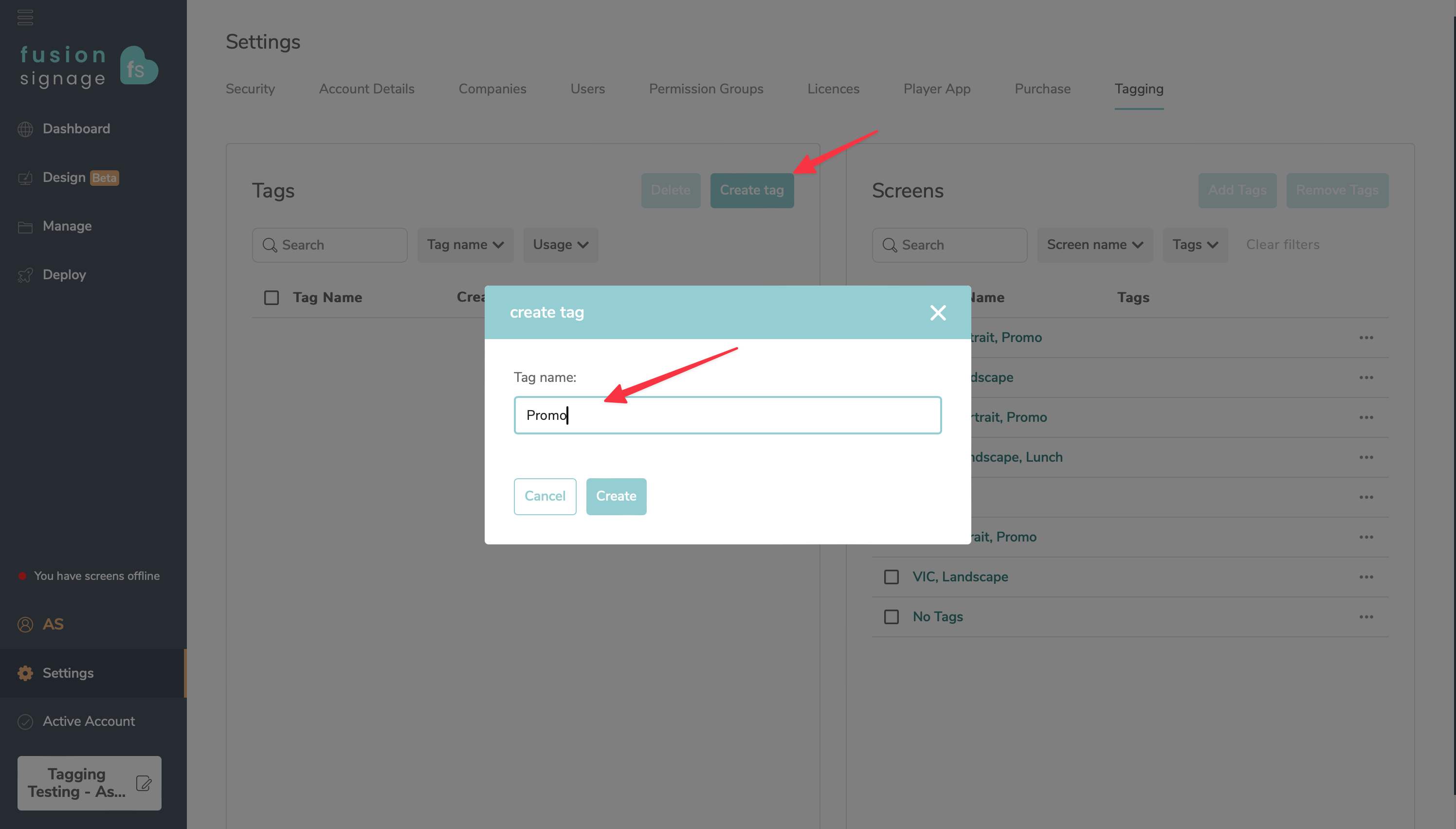Click the Manage folder icon
This screenshot has width=1456, height=829.
tap(25, 227)
